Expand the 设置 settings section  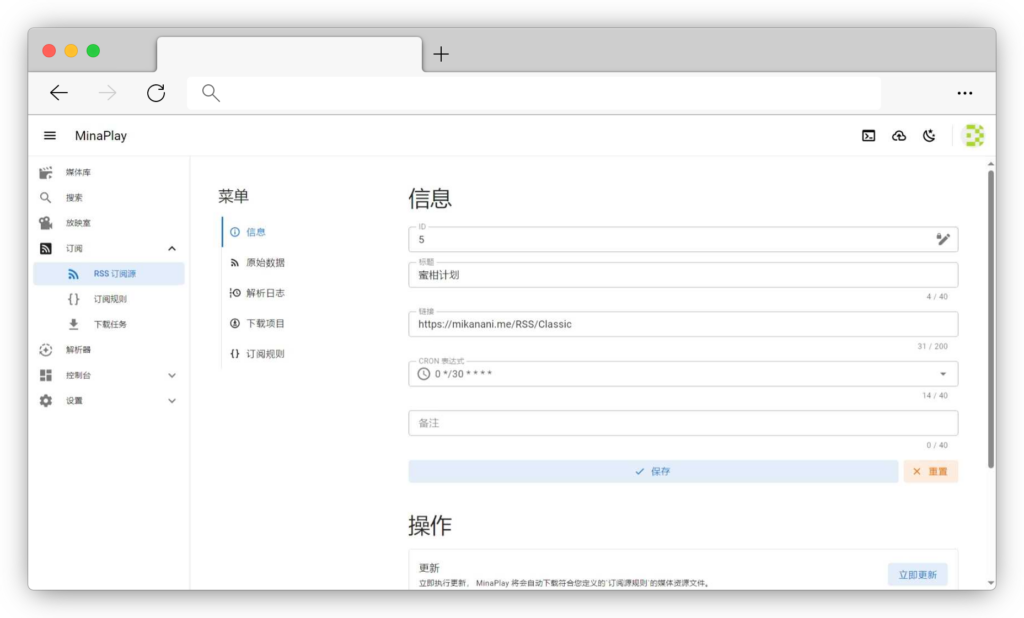[x=172, y=401]
